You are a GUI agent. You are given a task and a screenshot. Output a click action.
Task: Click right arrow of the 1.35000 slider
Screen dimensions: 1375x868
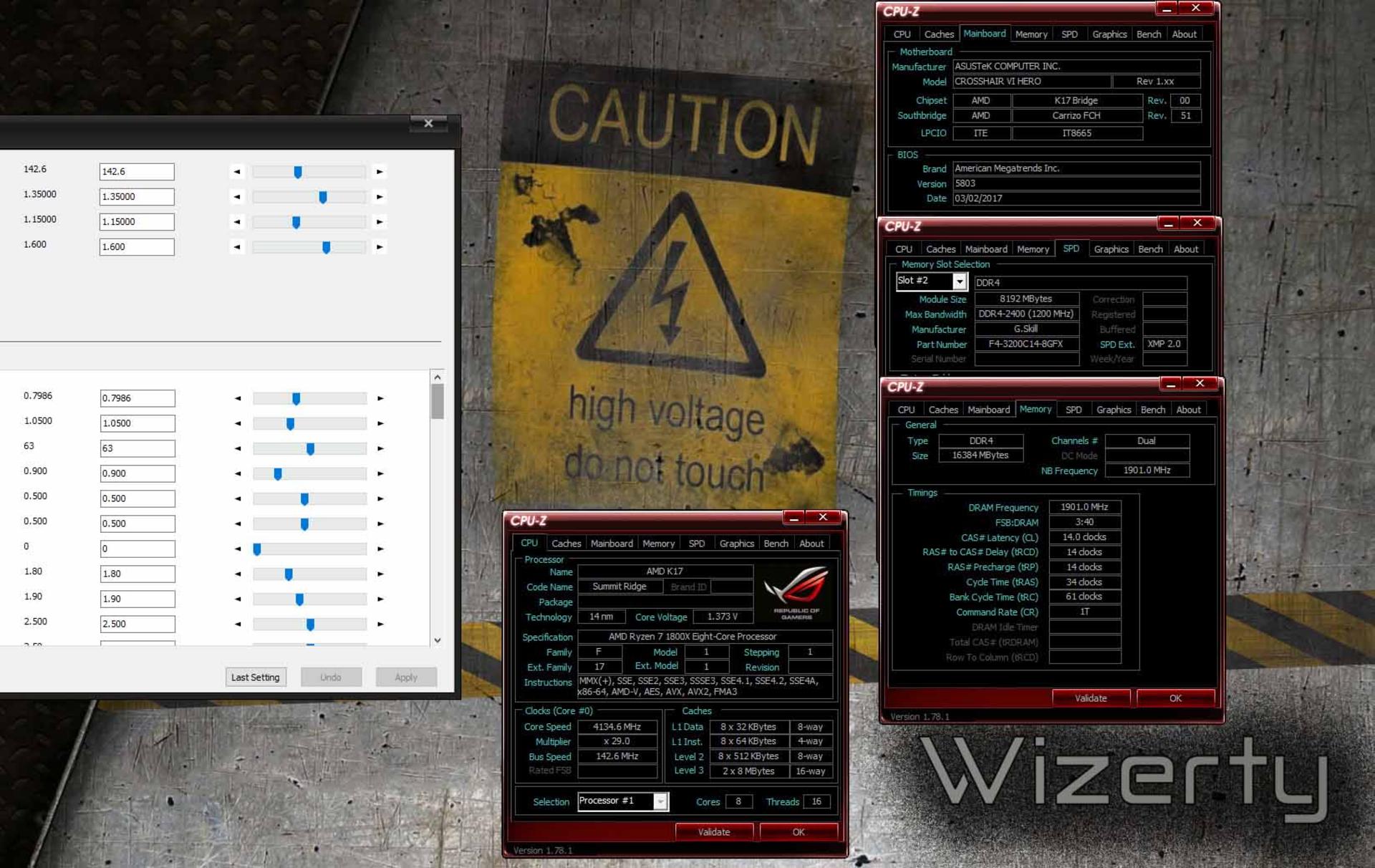coord(380,197)
